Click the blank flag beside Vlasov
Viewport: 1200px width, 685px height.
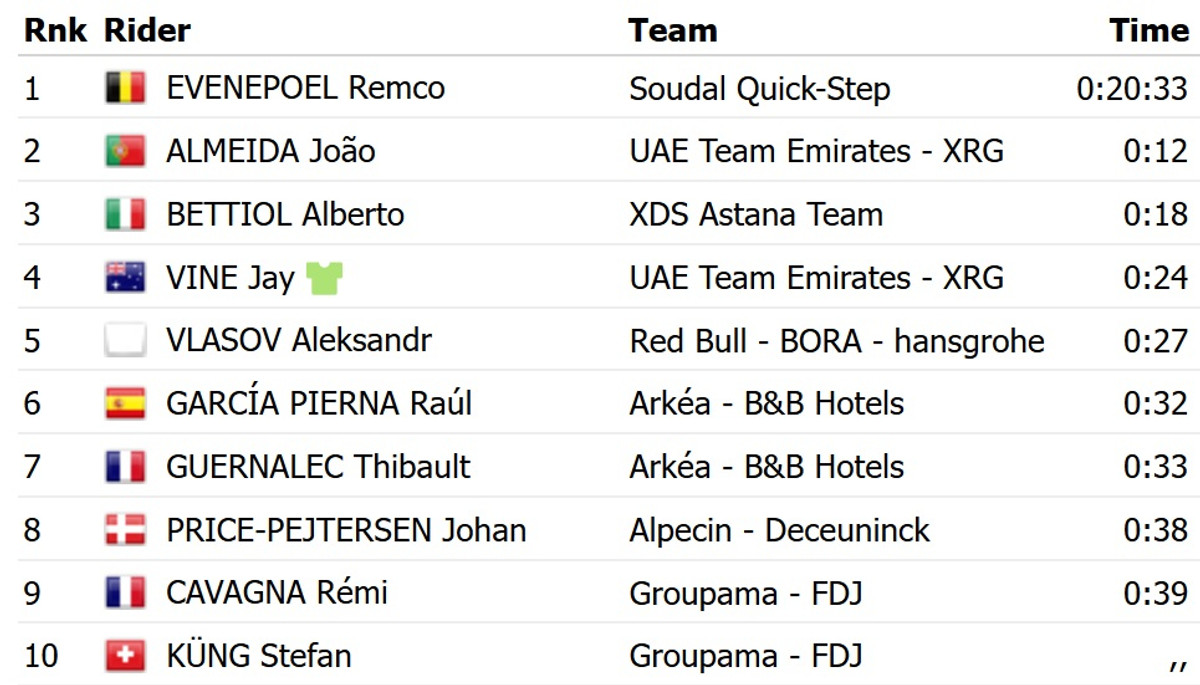click(x=125, y=340)
